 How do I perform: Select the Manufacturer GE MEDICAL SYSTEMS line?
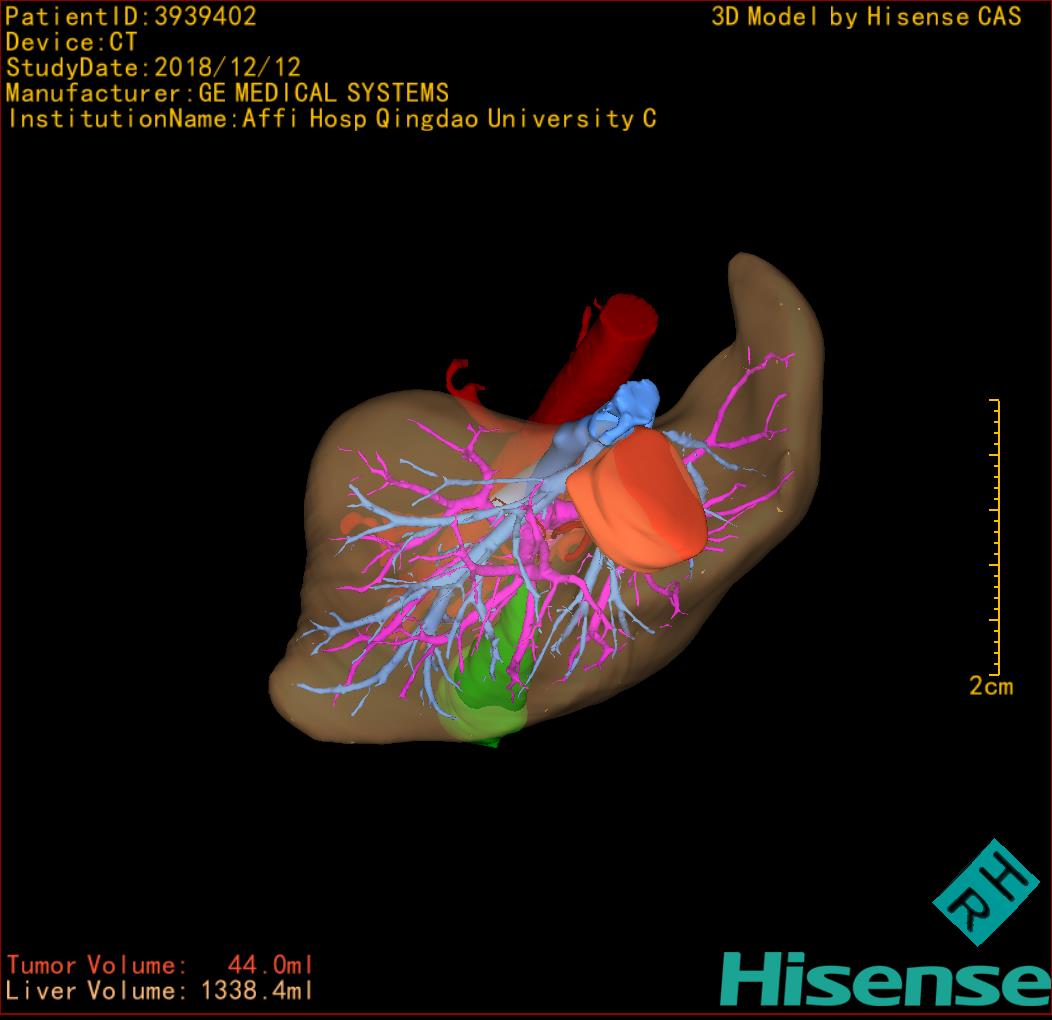pos(227,94)
